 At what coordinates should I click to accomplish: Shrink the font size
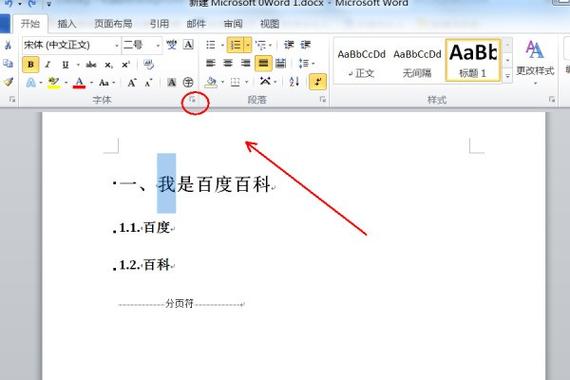[148, 83]
